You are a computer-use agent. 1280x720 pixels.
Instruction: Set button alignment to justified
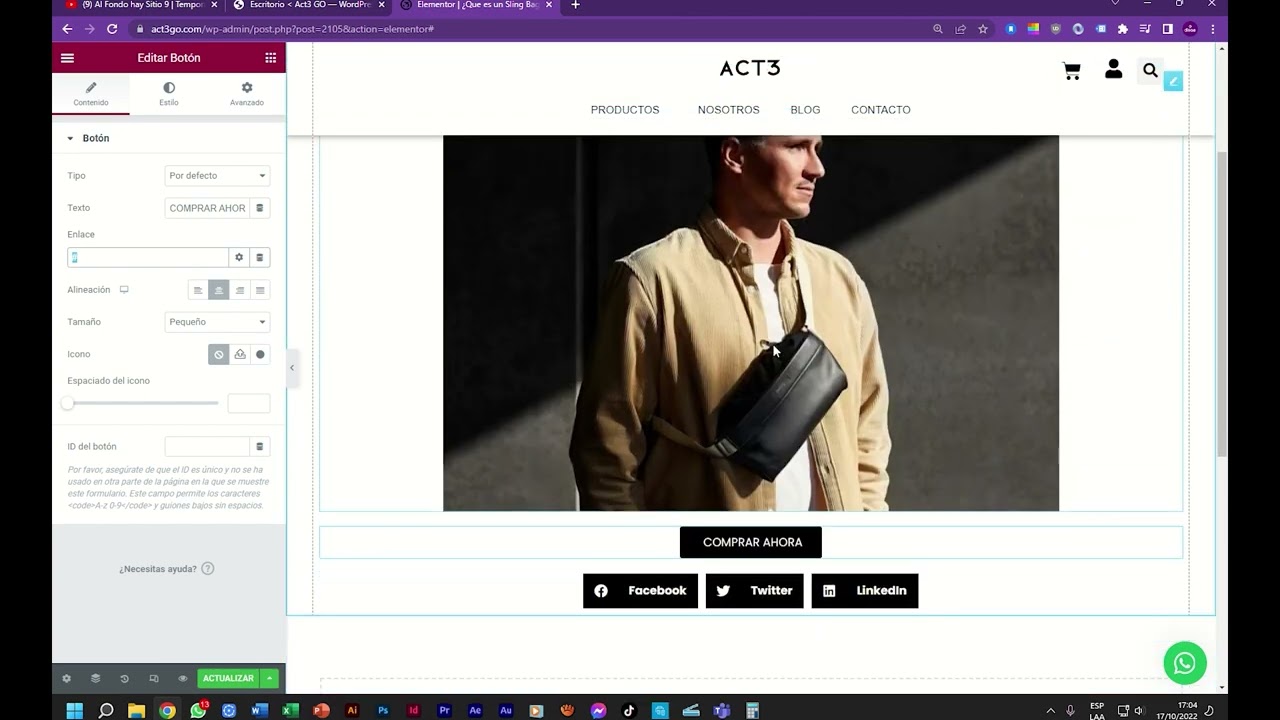tap(260, 290)
